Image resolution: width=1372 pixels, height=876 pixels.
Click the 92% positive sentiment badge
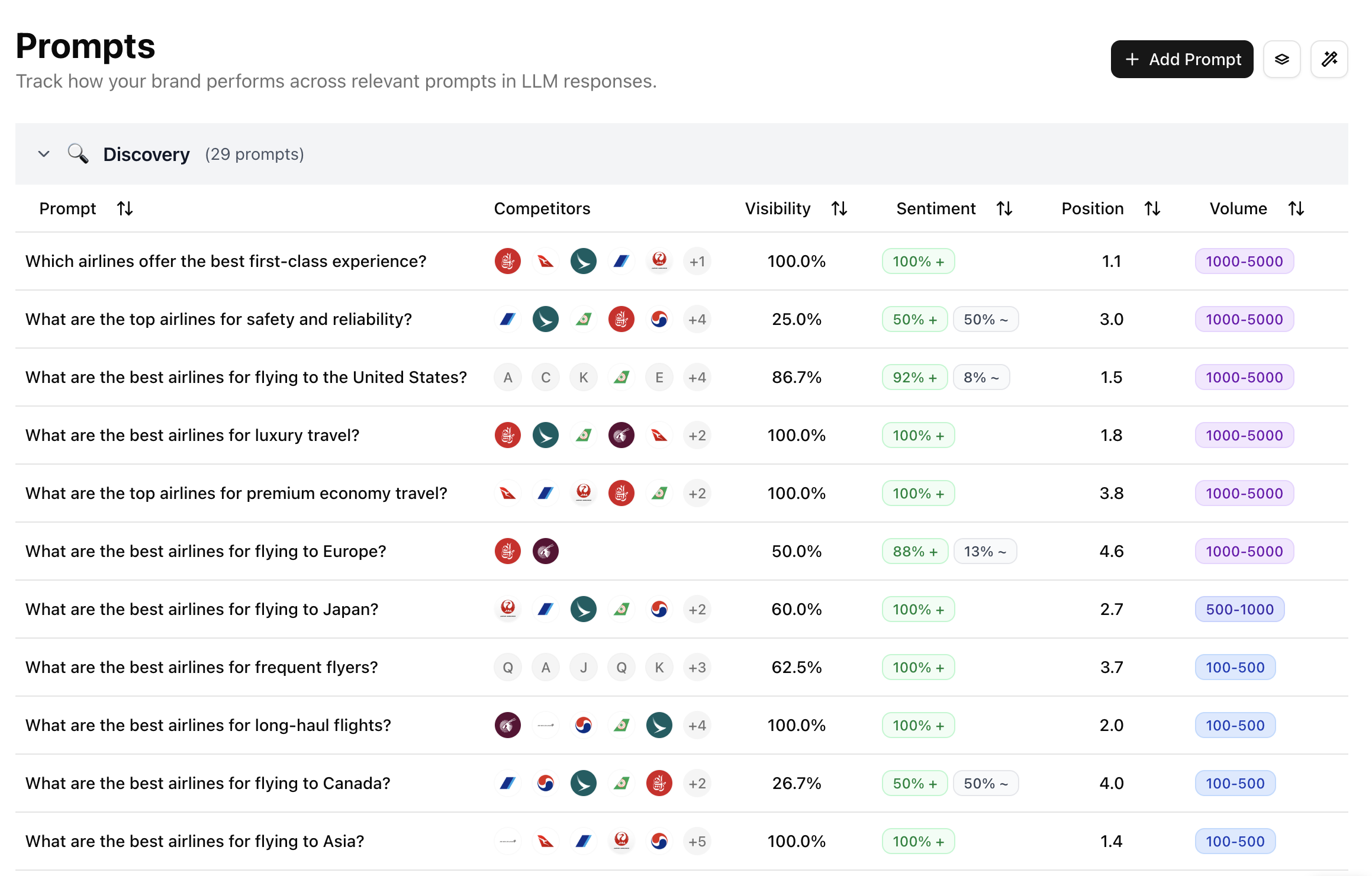tap(914, 377)
